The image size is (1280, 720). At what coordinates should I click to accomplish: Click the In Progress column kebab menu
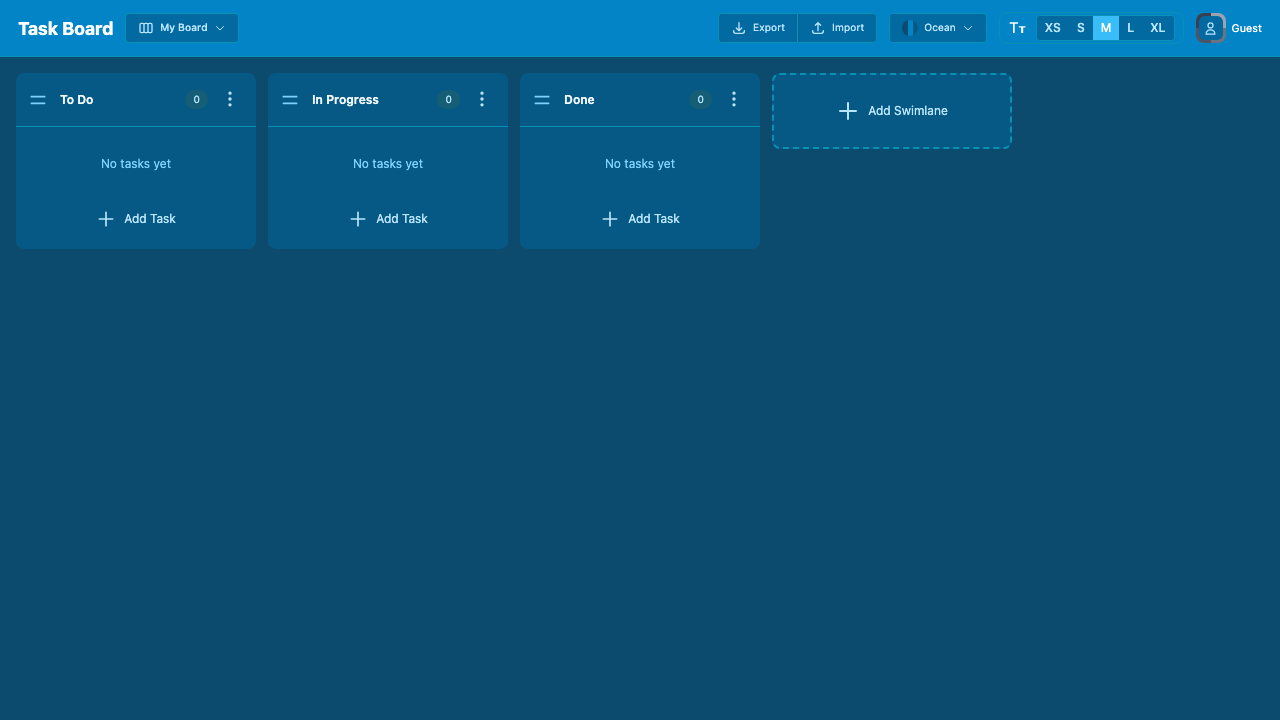[x=481, y=99]
